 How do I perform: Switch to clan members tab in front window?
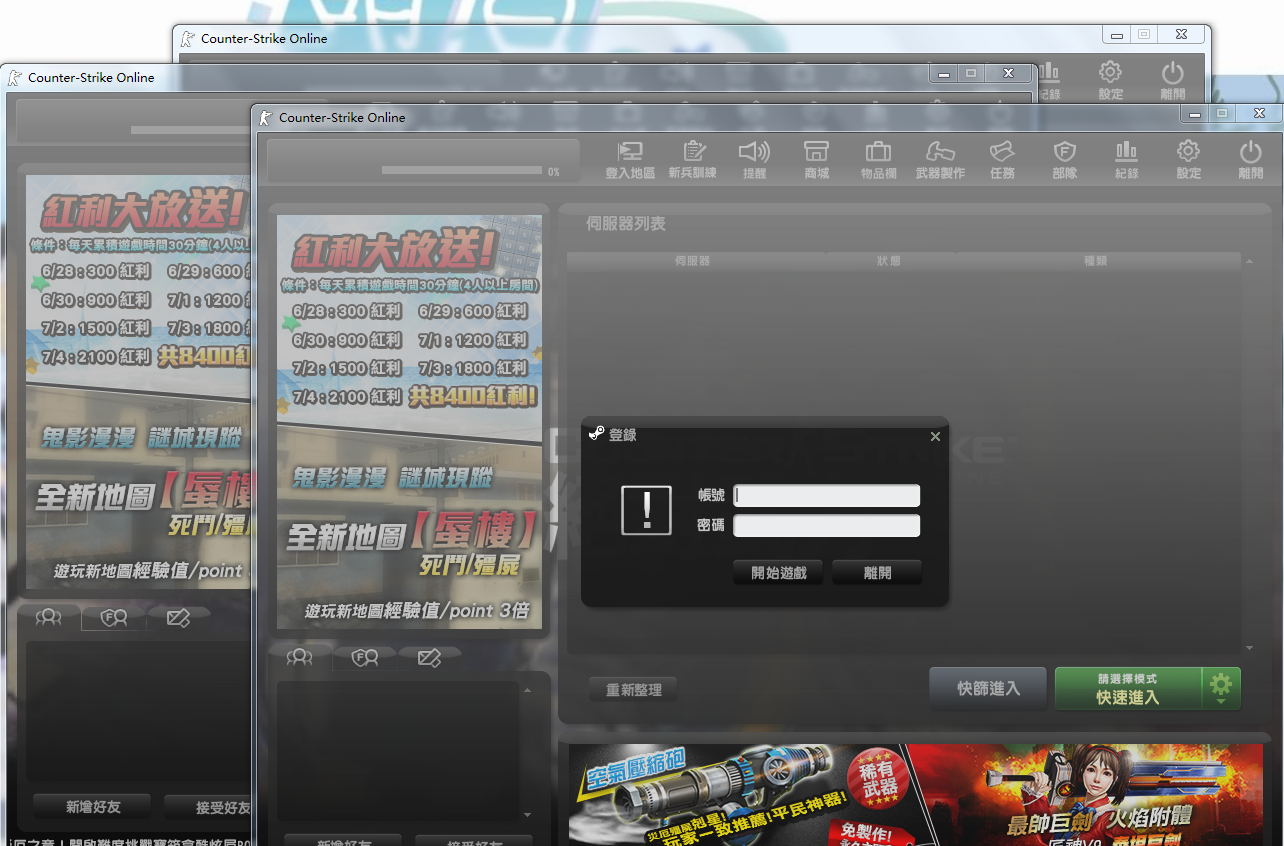coord(365,657)
